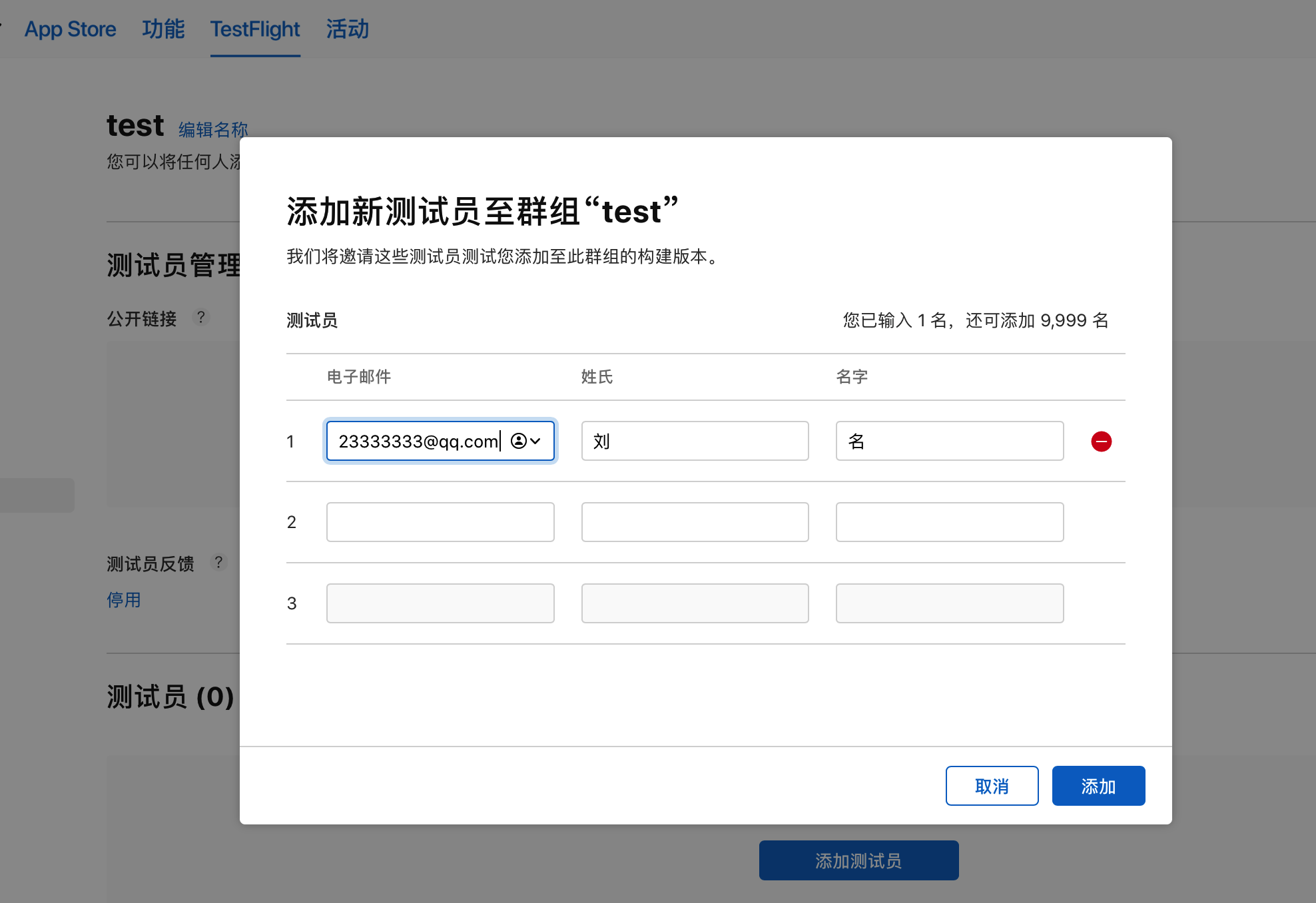
Task: Click row 2 名字 input field
Action: [950, 522]
